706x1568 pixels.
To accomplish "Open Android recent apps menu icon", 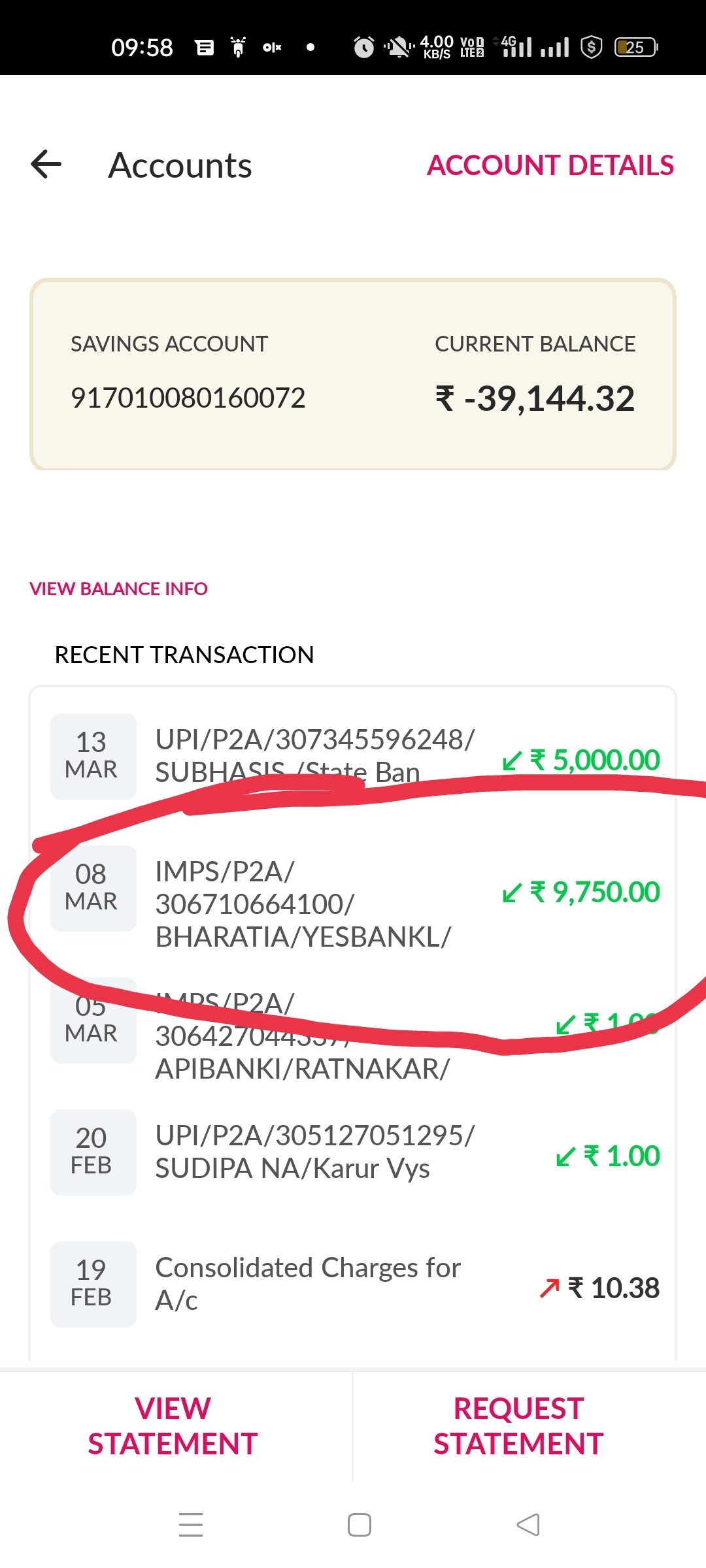I will click(190, 1525).
